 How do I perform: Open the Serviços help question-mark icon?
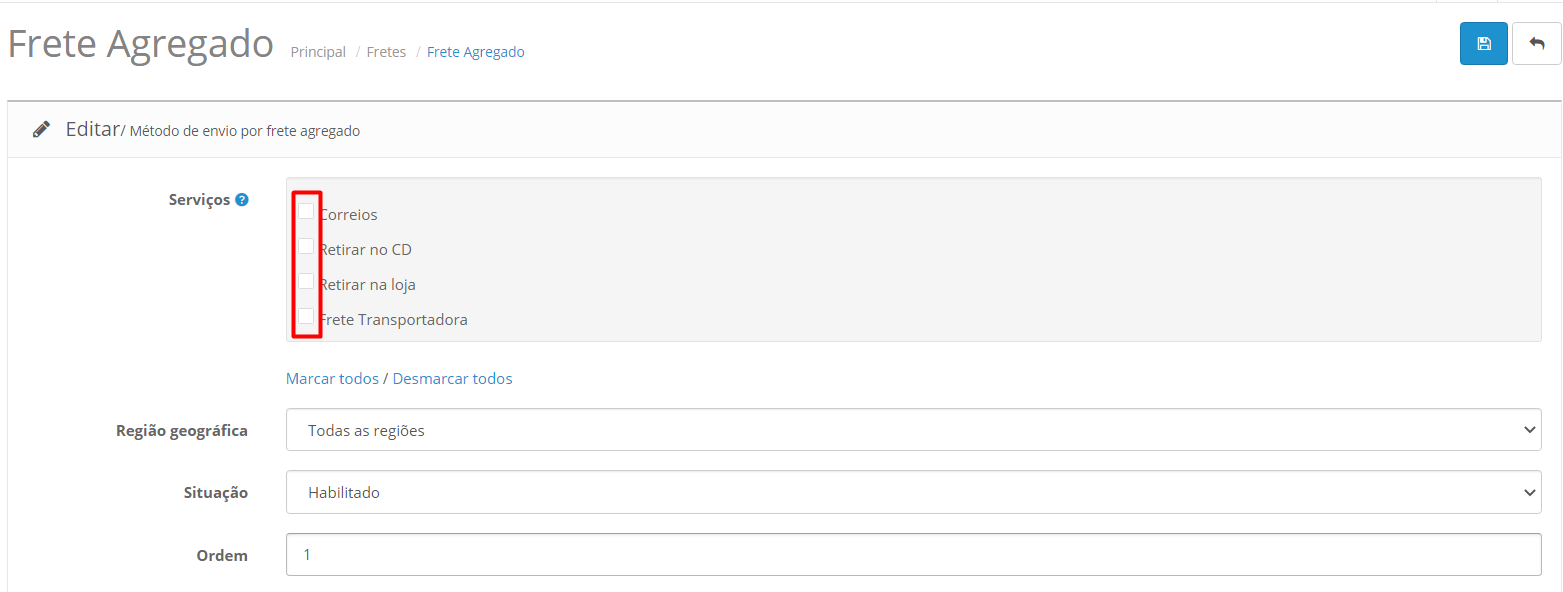(x=241, y=200)
